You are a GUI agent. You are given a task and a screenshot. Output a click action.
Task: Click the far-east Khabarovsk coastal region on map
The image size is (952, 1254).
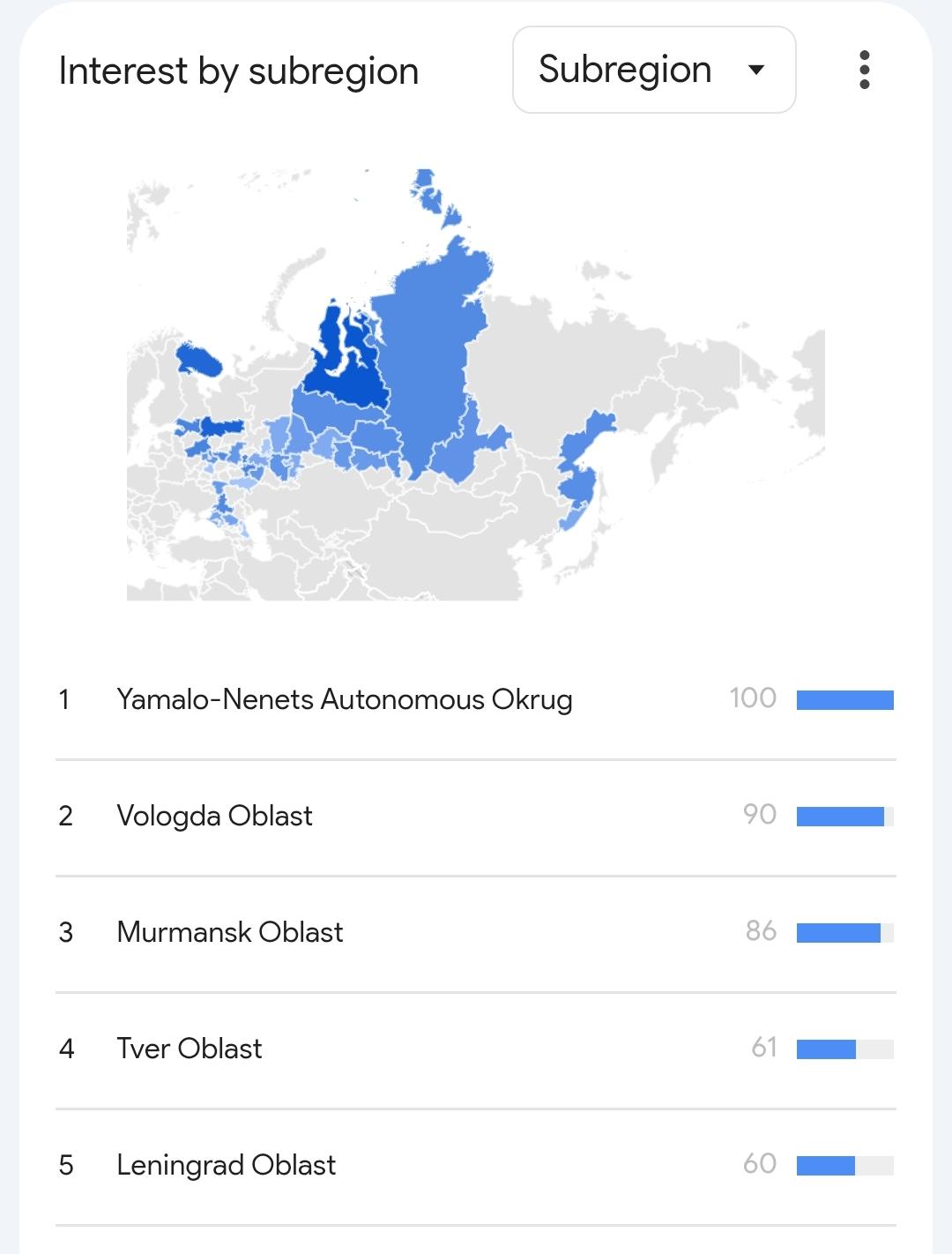click(x=579, y=467)
